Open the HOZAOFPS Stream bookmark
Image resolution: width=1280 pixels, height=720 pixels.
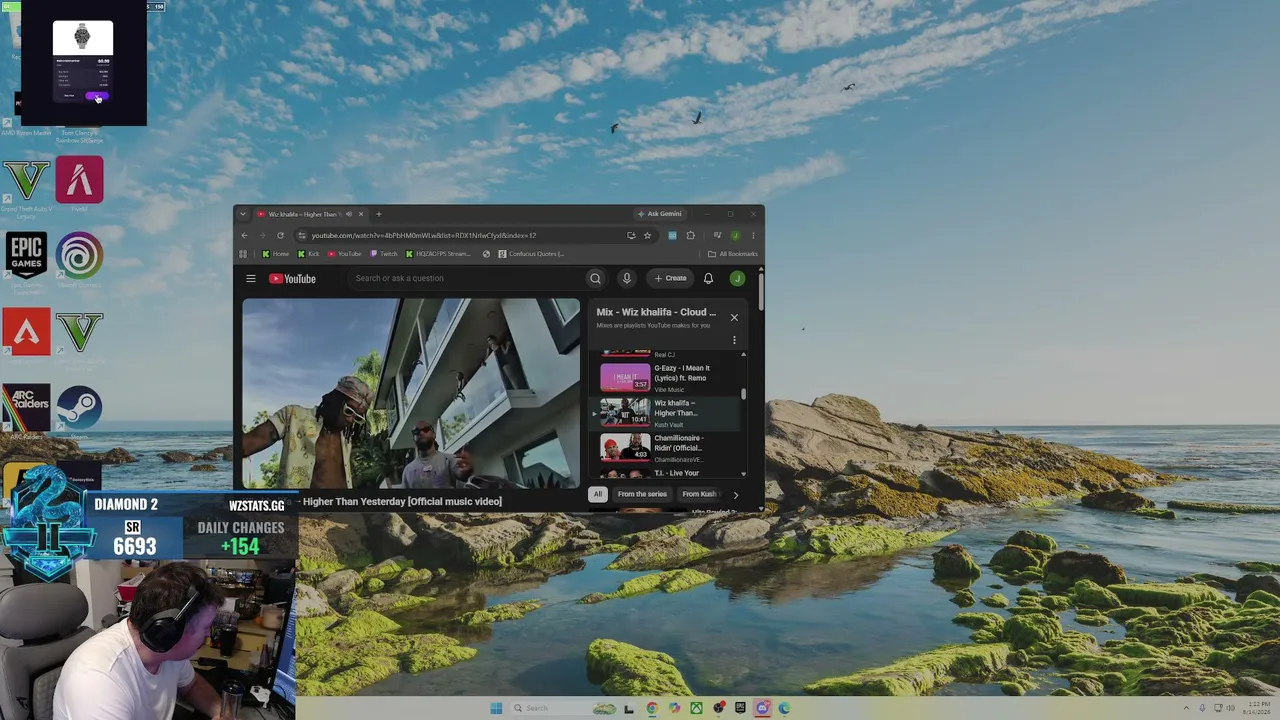(x=438, y=254)
